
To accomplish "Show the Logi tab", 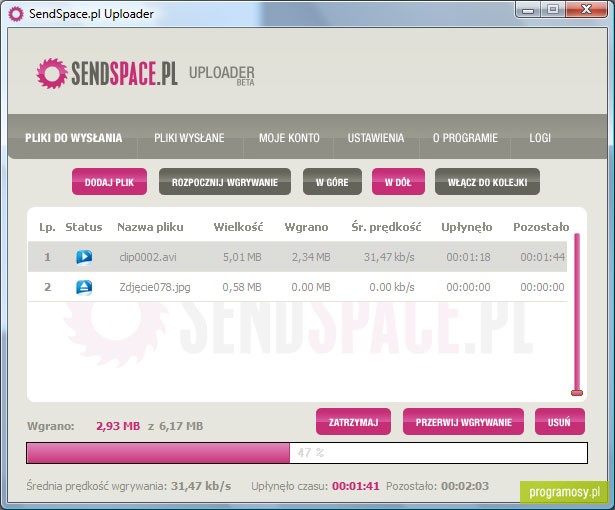I will (540, 138).
